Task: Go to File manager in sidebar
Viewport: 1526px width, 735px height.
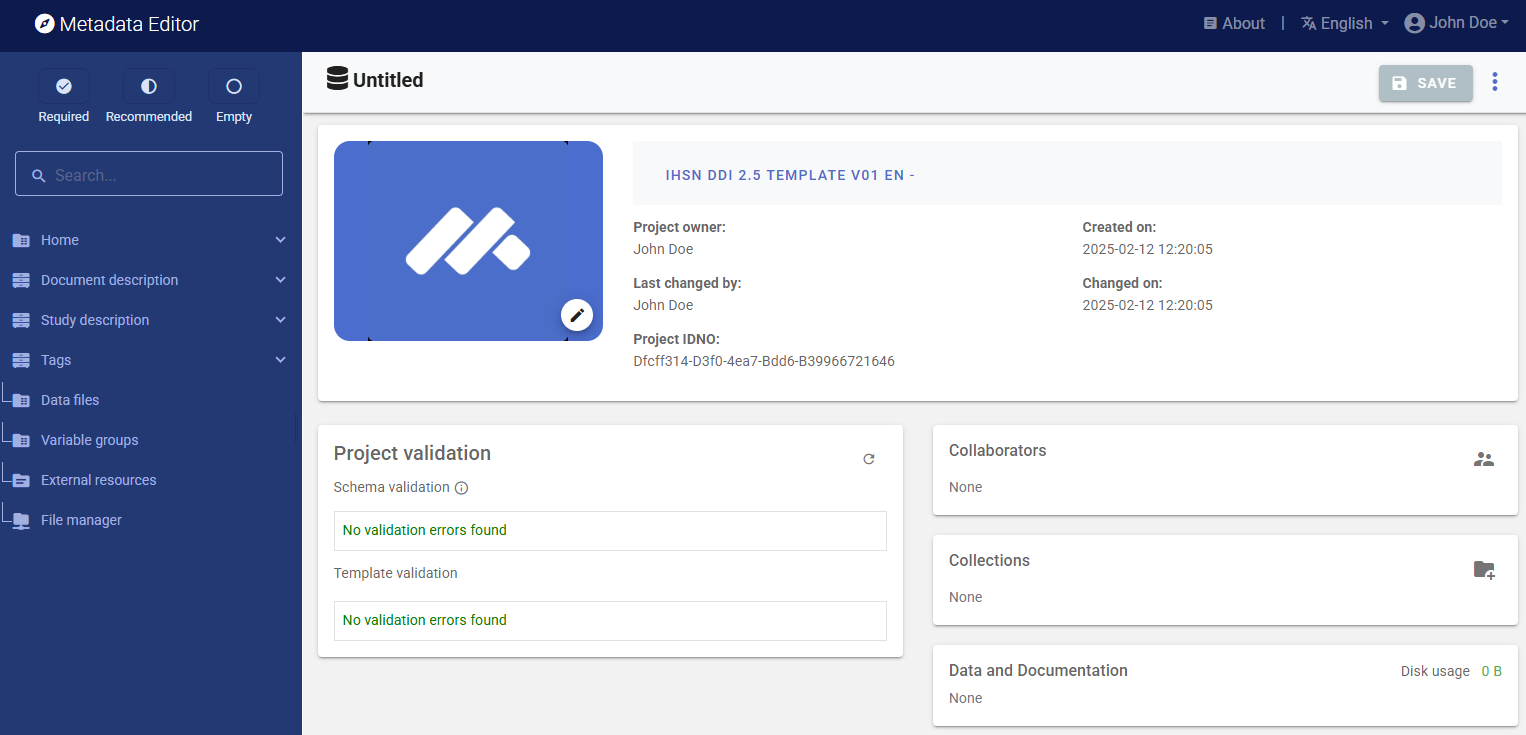Action: coord(81,520)
